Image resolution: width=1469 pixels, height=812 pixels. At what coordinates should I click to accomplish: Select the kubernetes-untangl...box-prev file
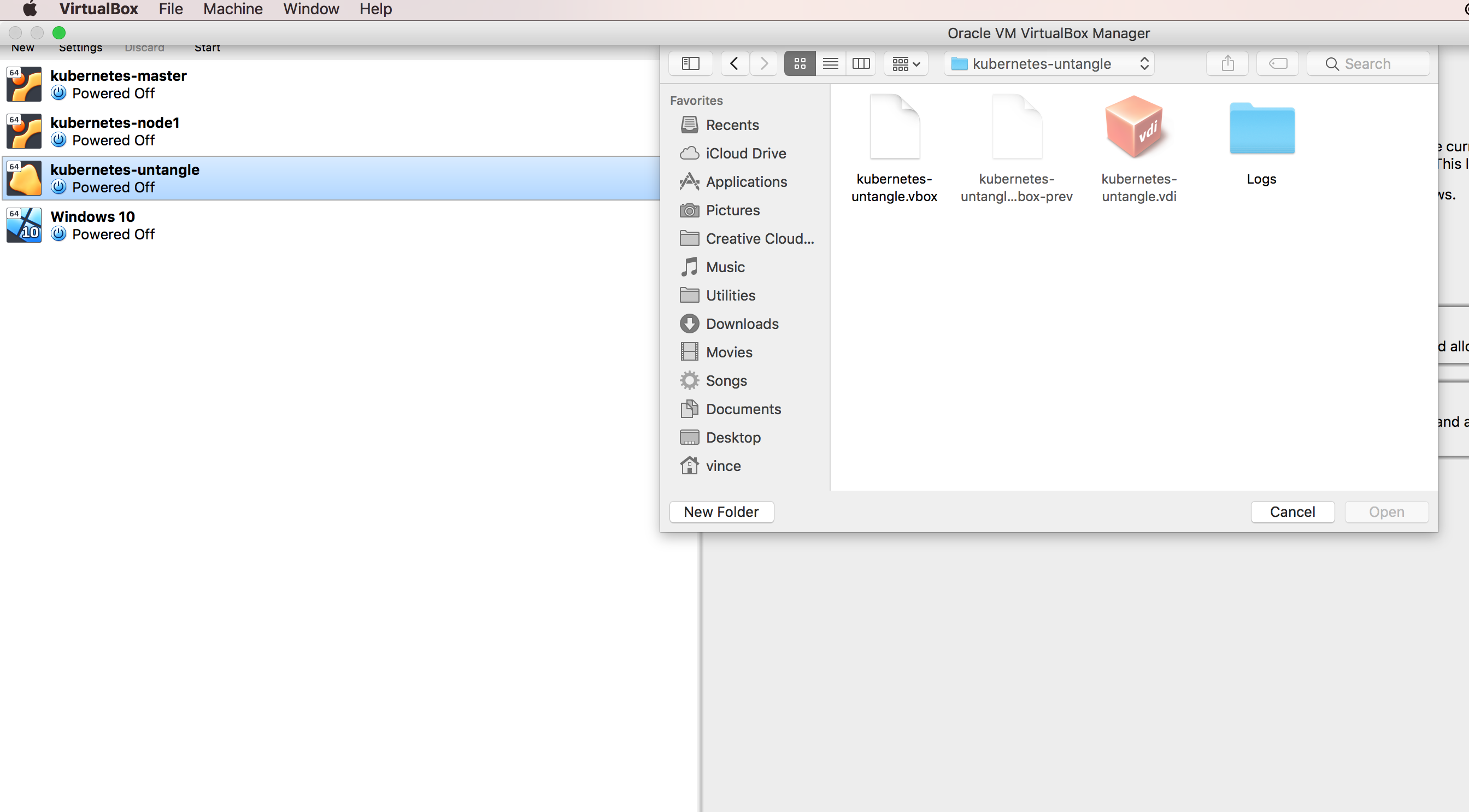point(1017,148)
